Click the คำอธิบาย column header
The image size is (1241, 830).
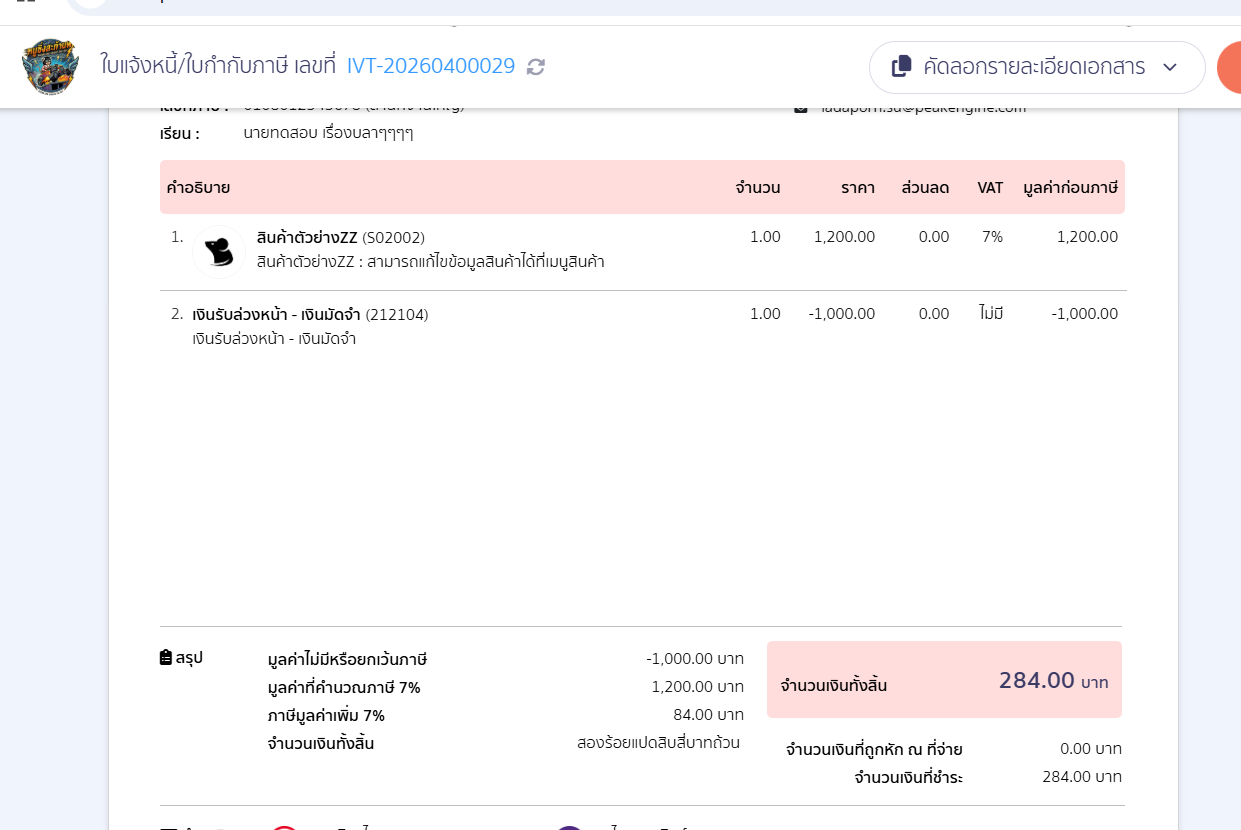(199, 187)
